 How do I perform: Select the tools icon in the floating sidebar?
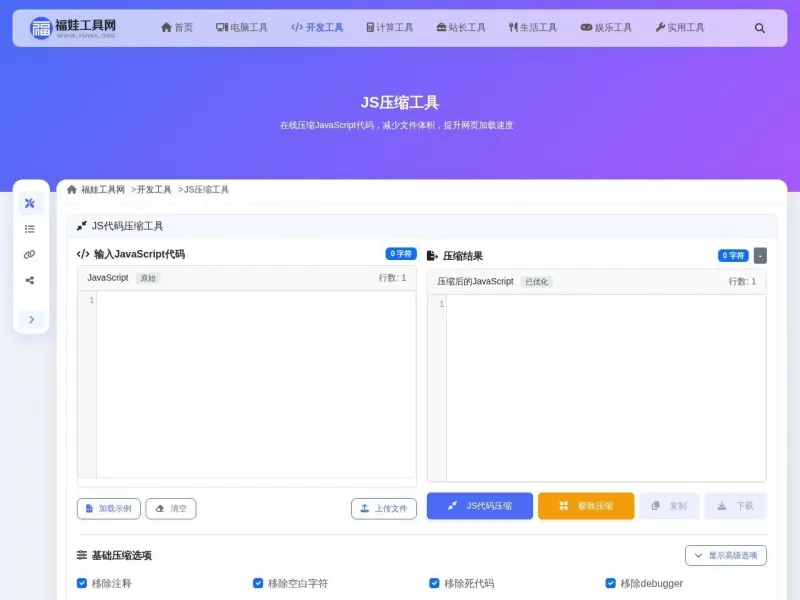[x=30, y=203]
